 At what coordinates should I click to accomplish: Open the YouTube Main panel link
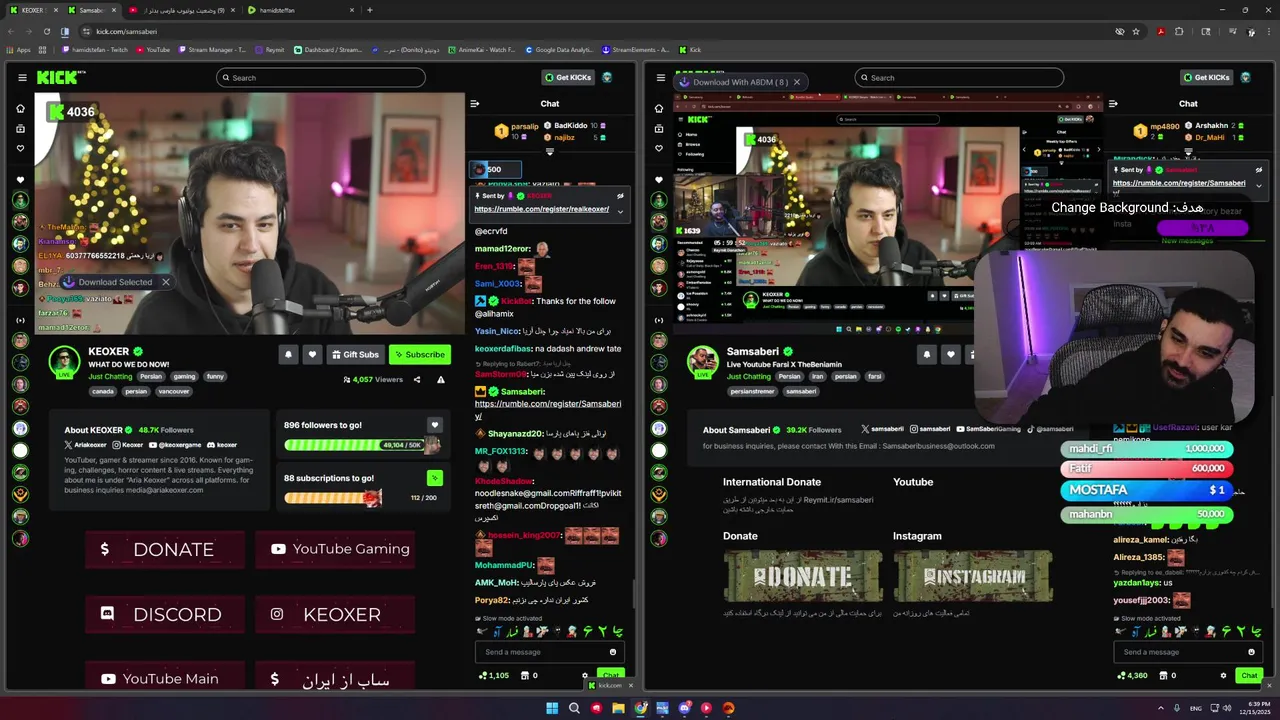[165, 678]
